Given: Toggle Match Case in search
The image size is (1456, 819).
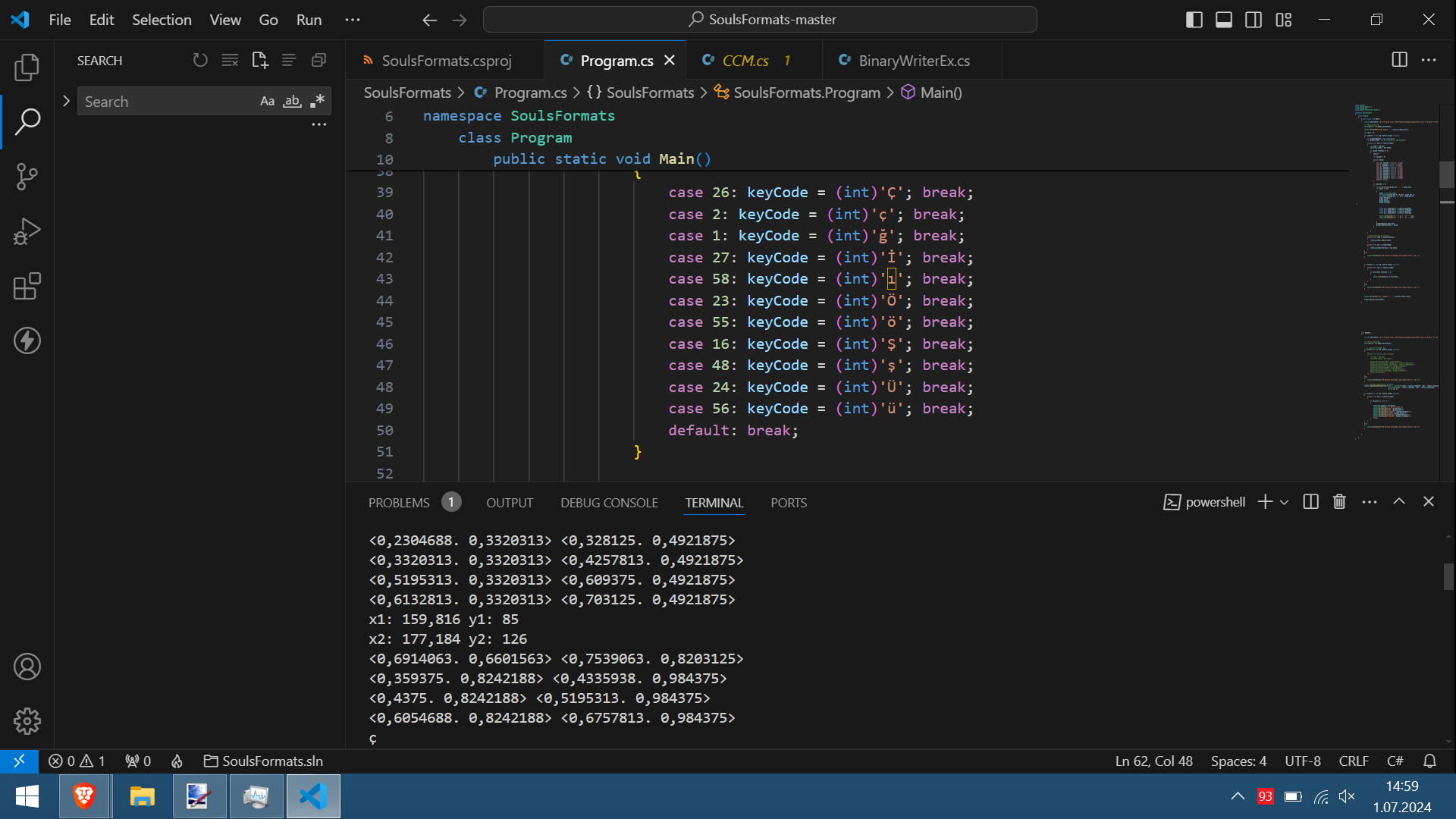Looking at the screenshot, I should 267,101.
